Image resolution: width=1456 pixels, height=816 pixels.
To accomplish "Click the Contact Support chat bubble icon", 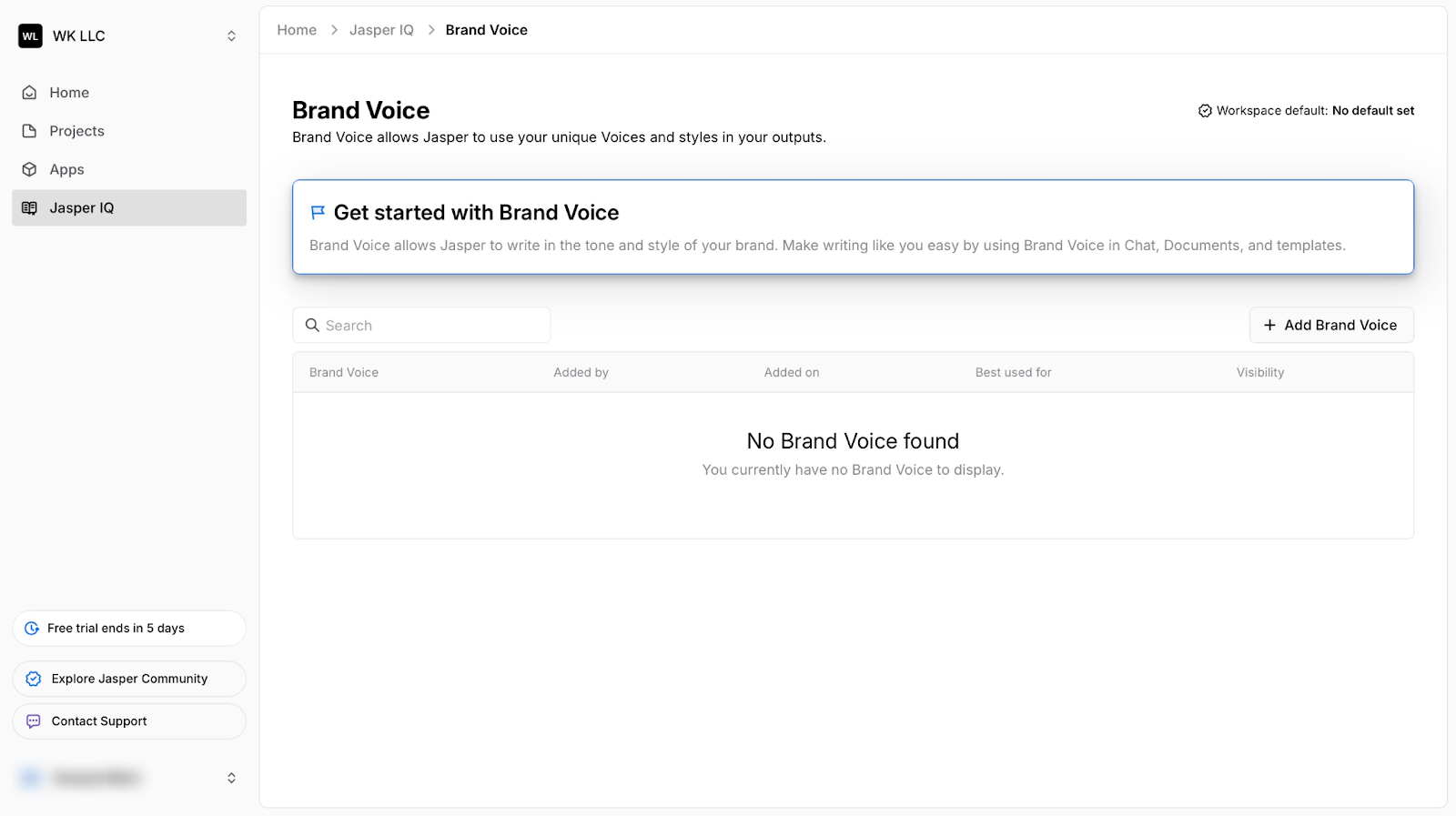I will point(34,721).
